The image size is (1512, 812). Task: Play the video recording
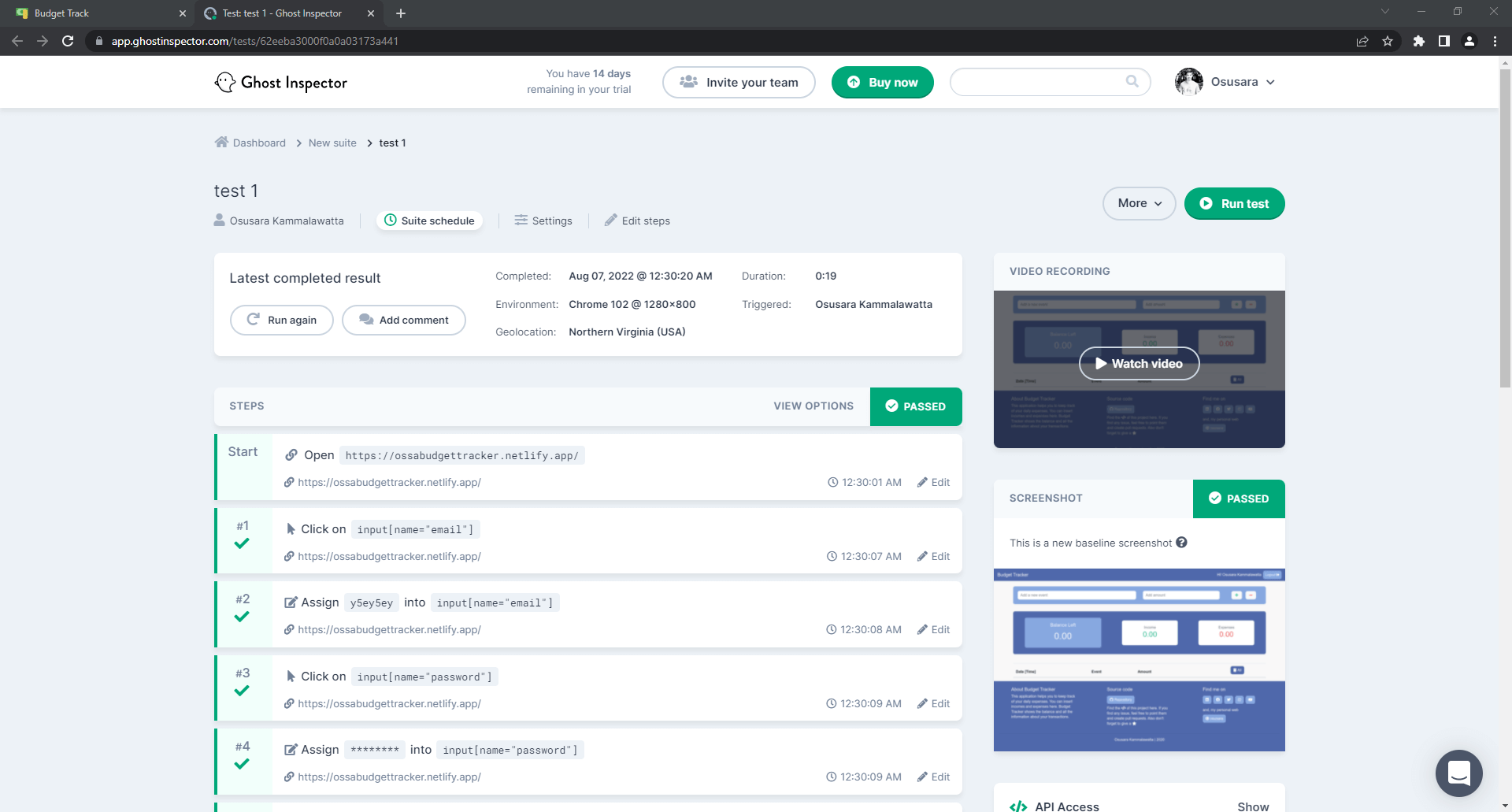(x=1139, y=364)
